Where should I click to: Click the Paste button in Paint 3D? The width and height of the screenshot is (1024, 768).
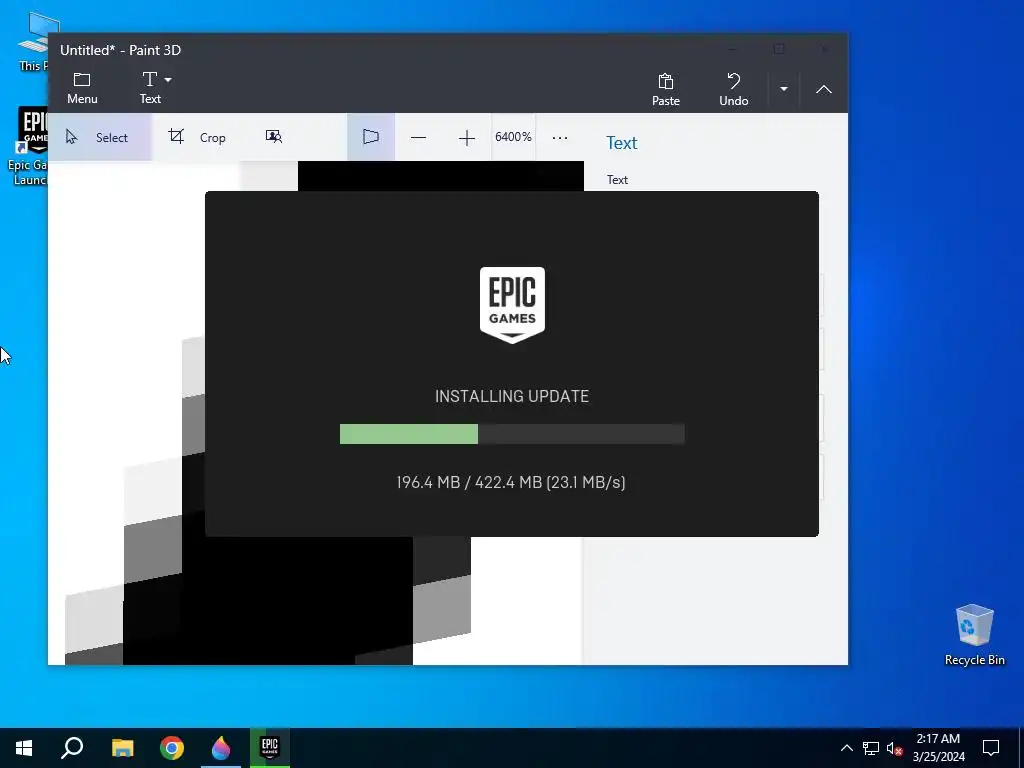665,89
